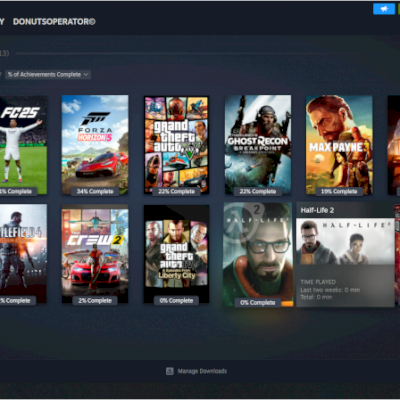
Task: Click the 22% Complete badge on Ghost Recon Breakpoint
Action: point(258,191)
